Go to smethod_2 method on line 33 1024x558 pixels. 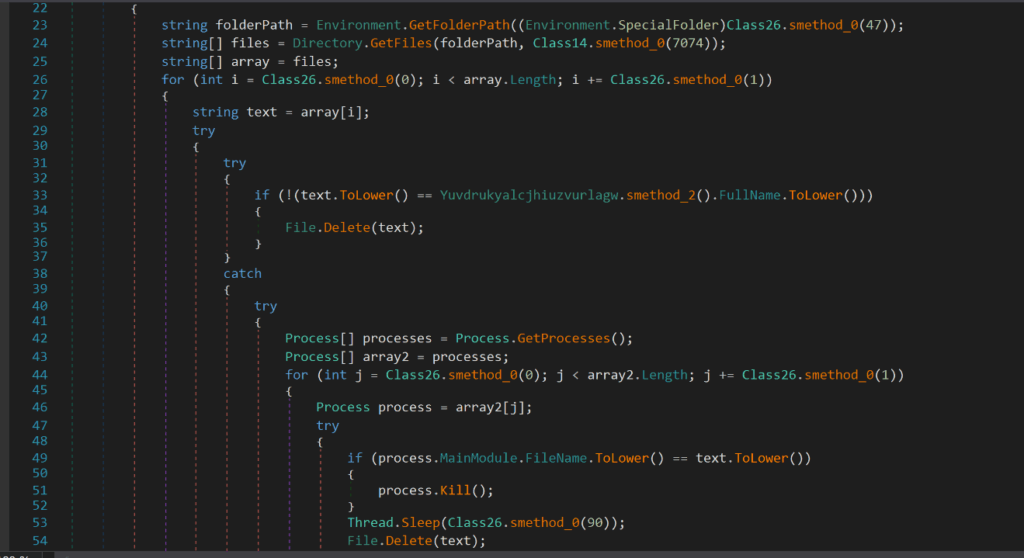[661, 195]
